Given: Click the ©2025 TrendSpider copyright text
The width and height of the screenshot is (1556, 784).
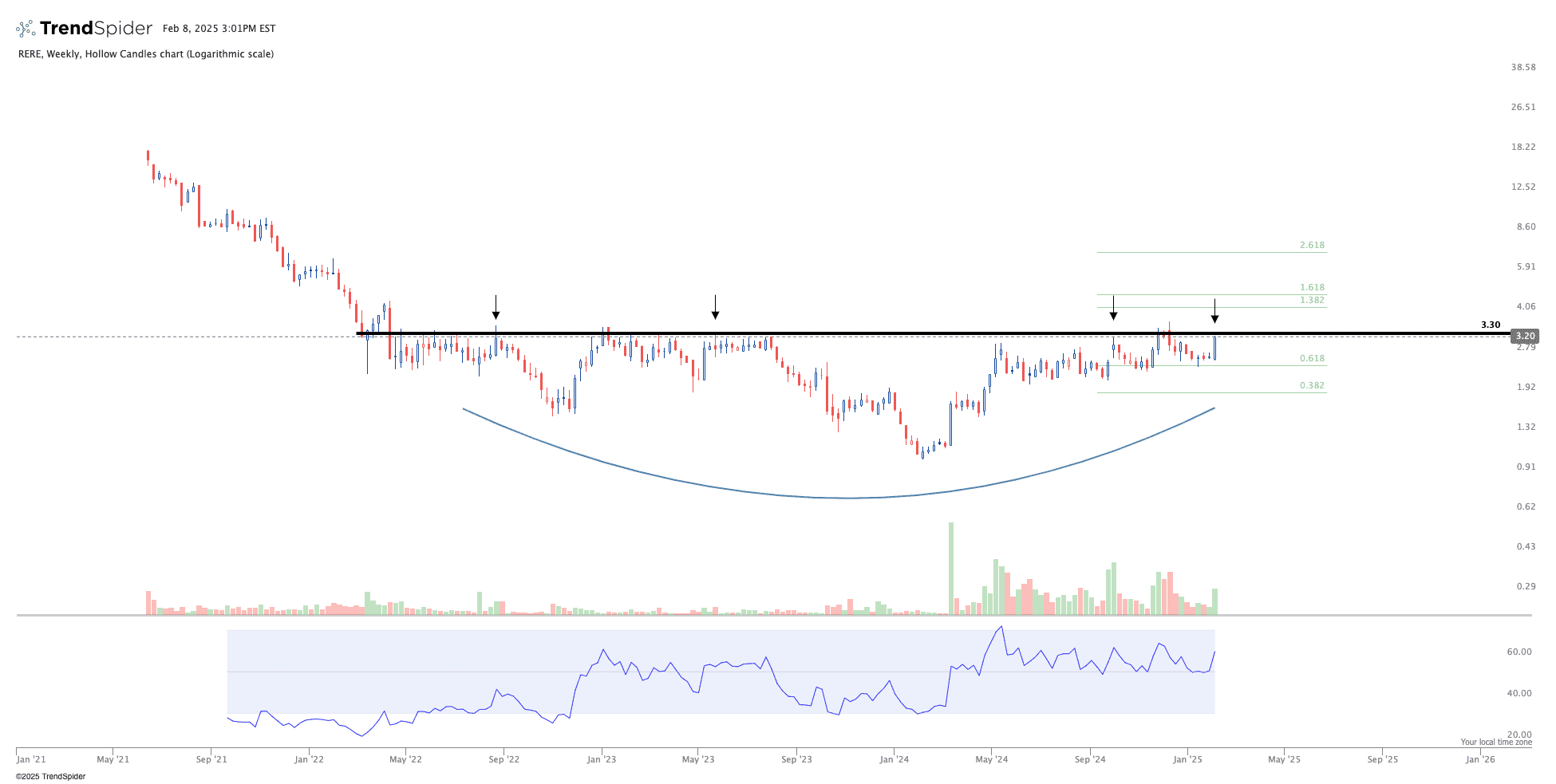Looking at the screenshot, I should [50, 776].
